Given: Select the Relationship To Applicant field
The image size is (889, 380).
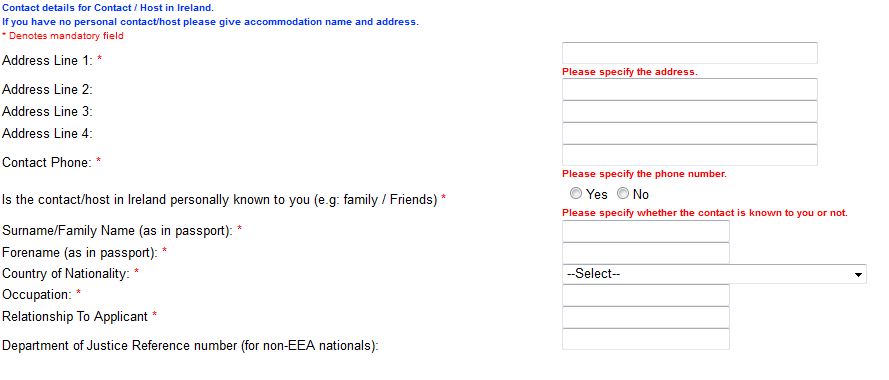Looking at the screenshot, I should click(646, 317).
